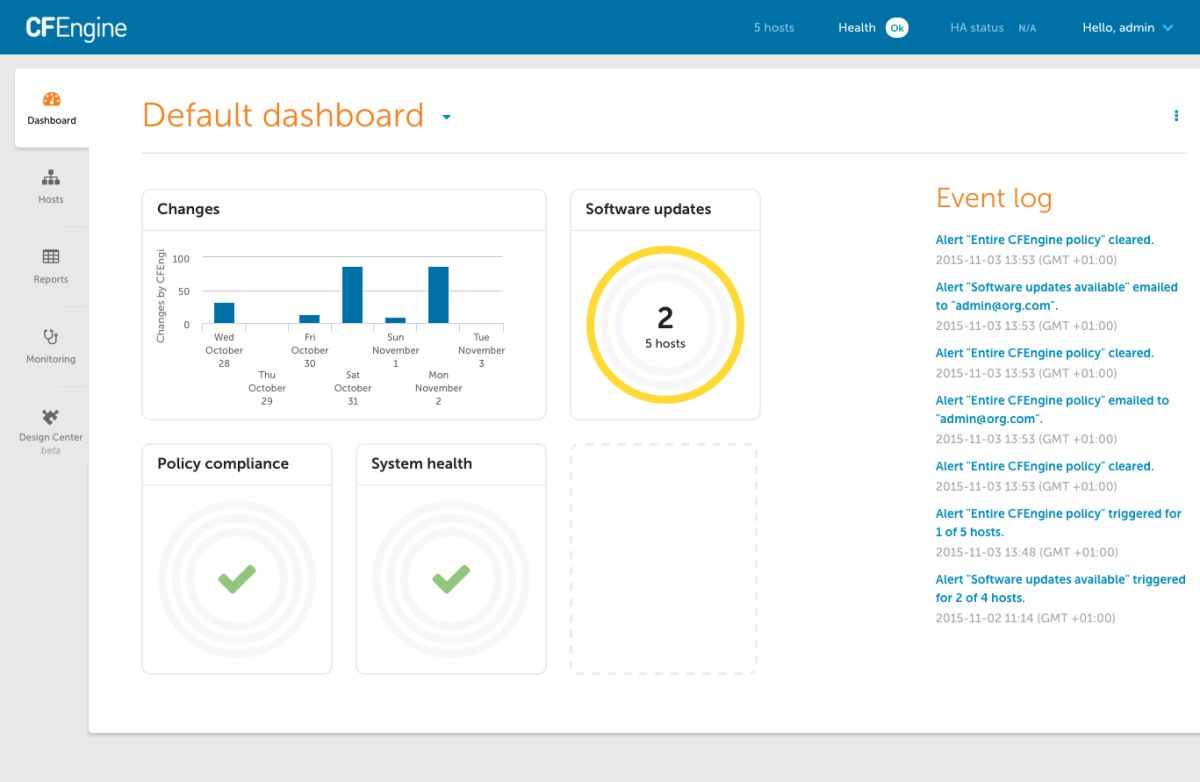The width and height of the screenshot is (1200, 782).
Task: Click the empty dashed widget placeholder
Action: [664, 559]
